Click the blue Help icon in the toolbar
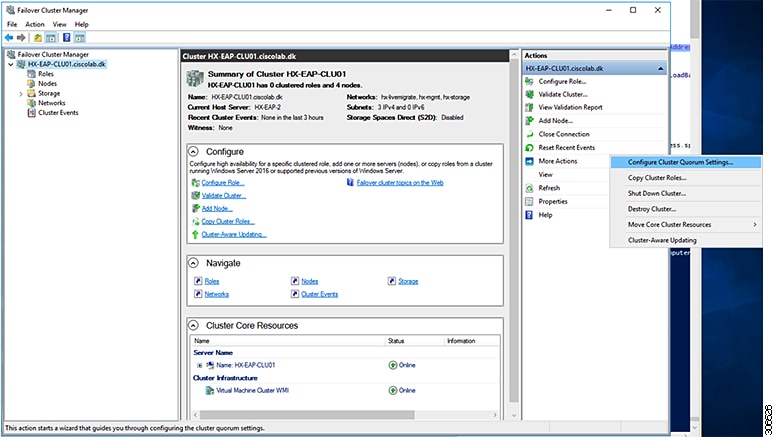 pos(66,37)
